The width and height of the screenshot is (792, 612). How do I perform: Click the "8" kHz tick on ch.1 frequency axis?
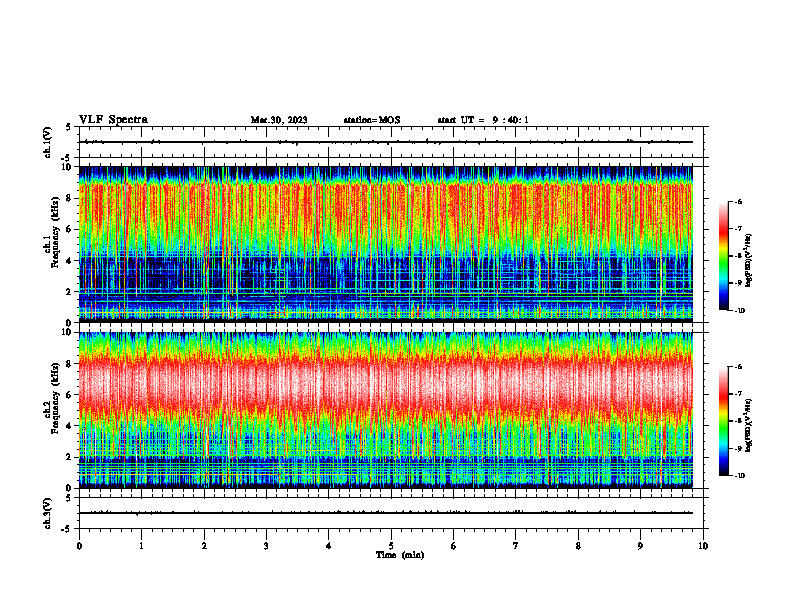(69, 198)
